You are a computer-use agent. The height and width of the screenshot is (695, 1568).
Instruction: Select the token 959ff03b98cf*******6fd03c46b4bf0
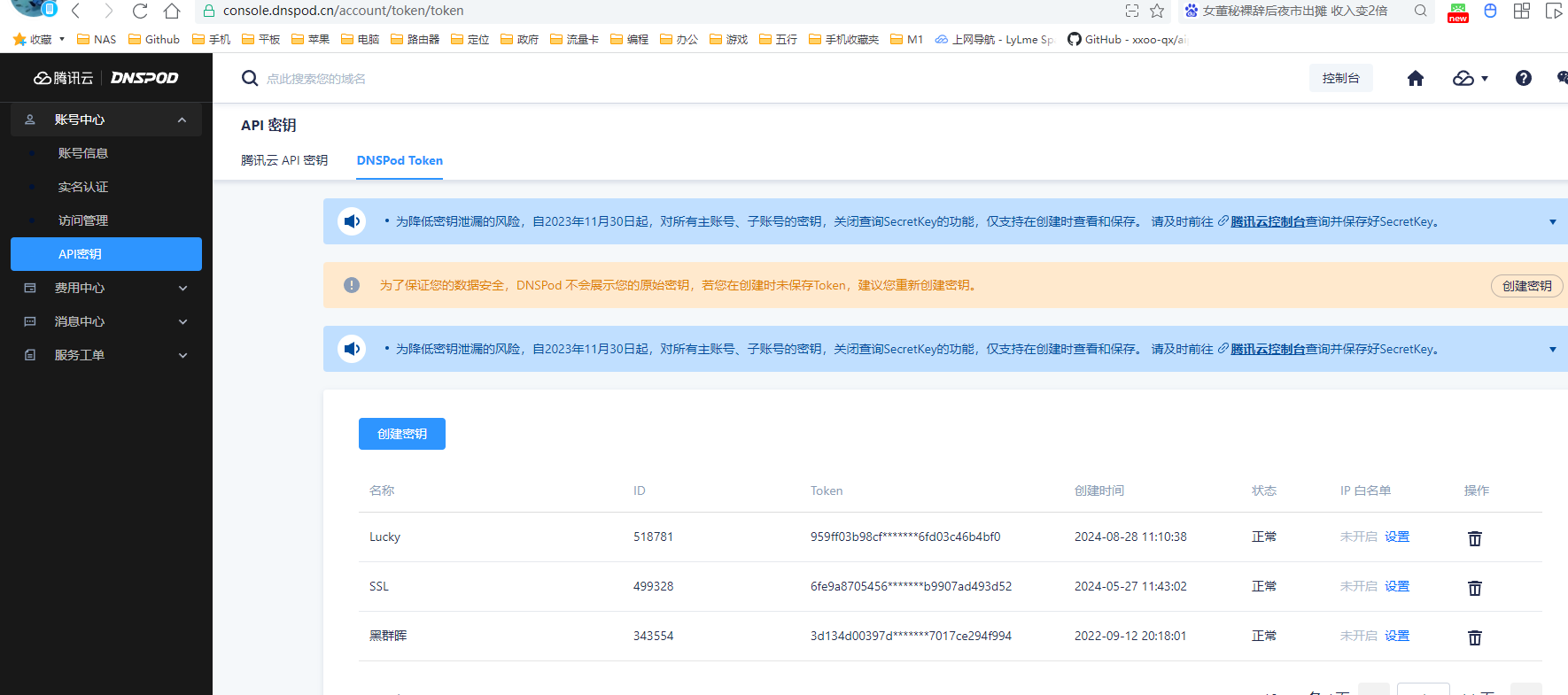[905, 537]
